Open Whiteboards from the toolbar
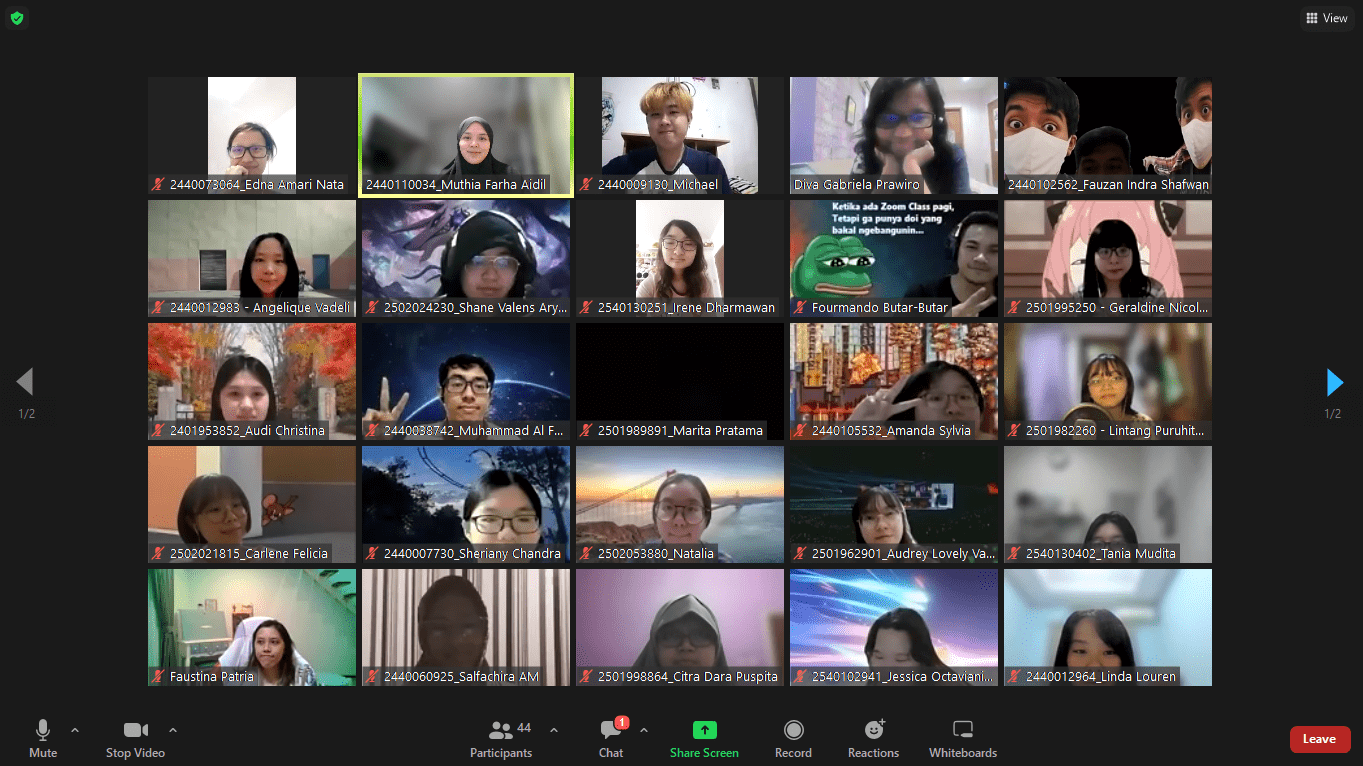 pos(962,738)
